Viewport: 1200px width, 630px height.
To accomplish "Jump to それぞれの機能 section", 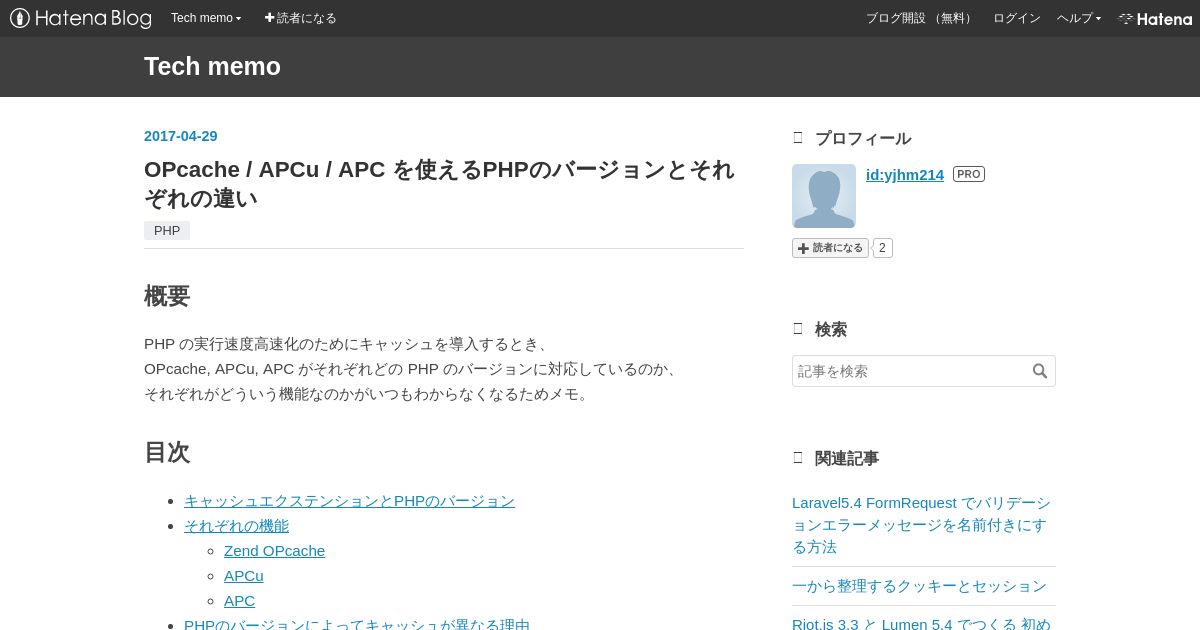I will point(236,525).
